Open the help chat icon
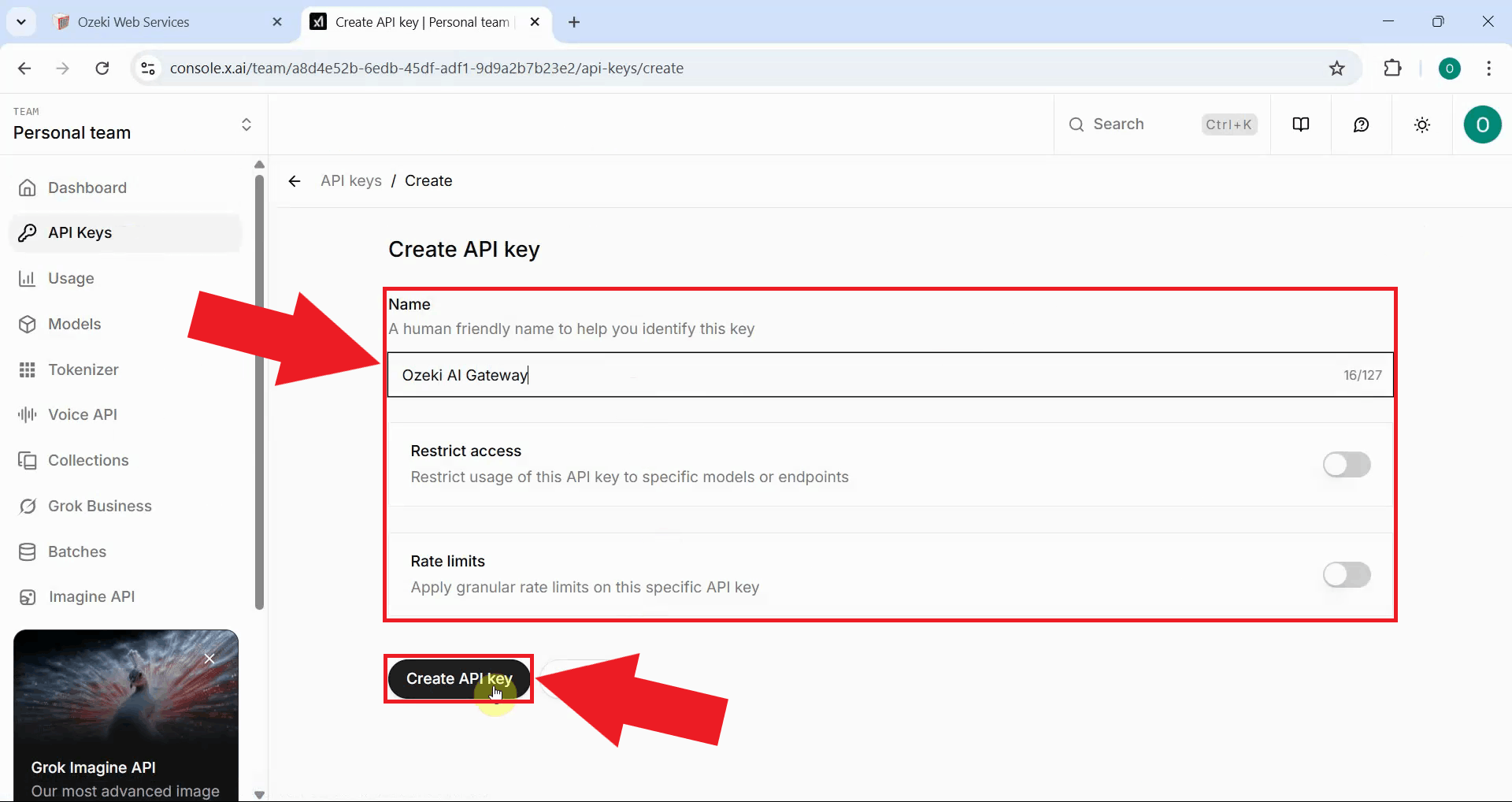 pyautogui.click(x=1362, y=124)
